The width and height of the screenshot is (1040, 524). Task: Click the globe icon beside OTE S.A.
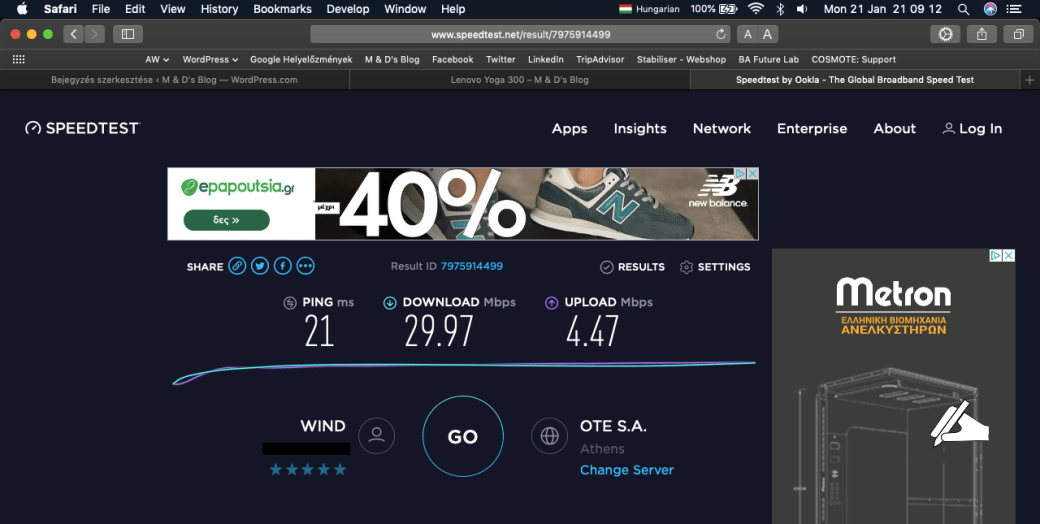549,435
